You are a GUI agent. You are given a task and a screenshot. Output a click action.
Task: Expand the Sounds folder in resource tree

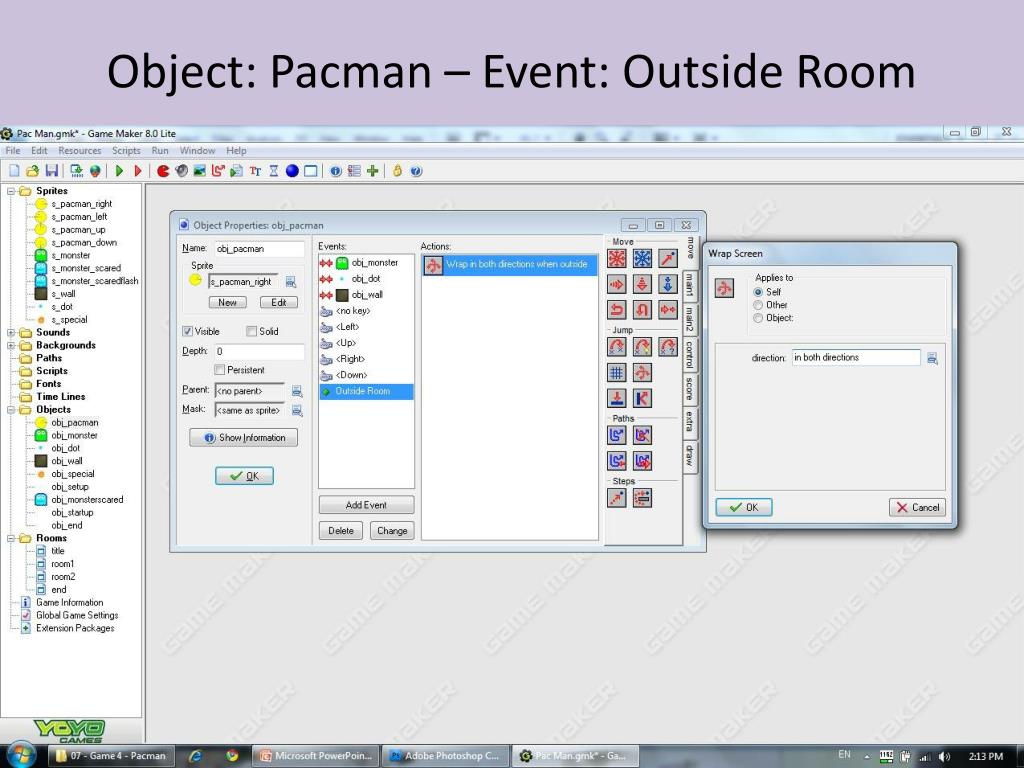click(x=11, y=332)
